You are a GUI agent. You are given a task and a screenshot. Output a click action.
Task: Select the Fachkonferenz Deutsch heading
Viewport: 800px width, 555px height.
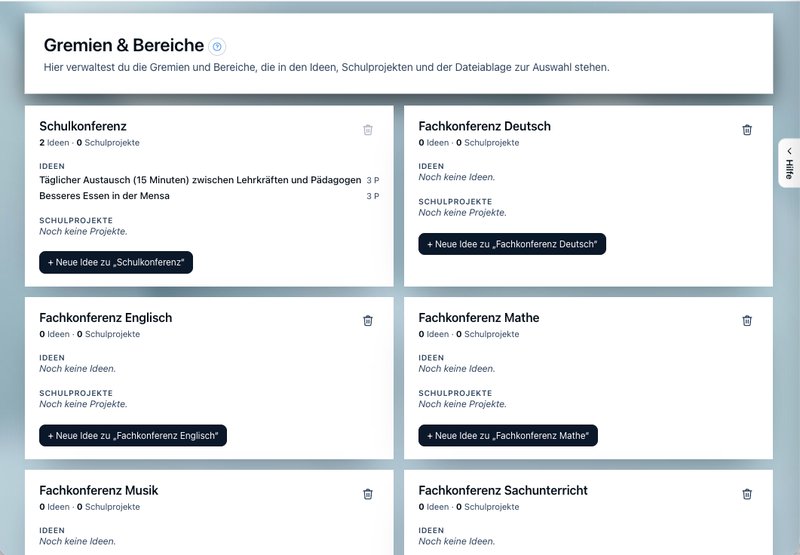pyautogui.click(x=484, y=126)
